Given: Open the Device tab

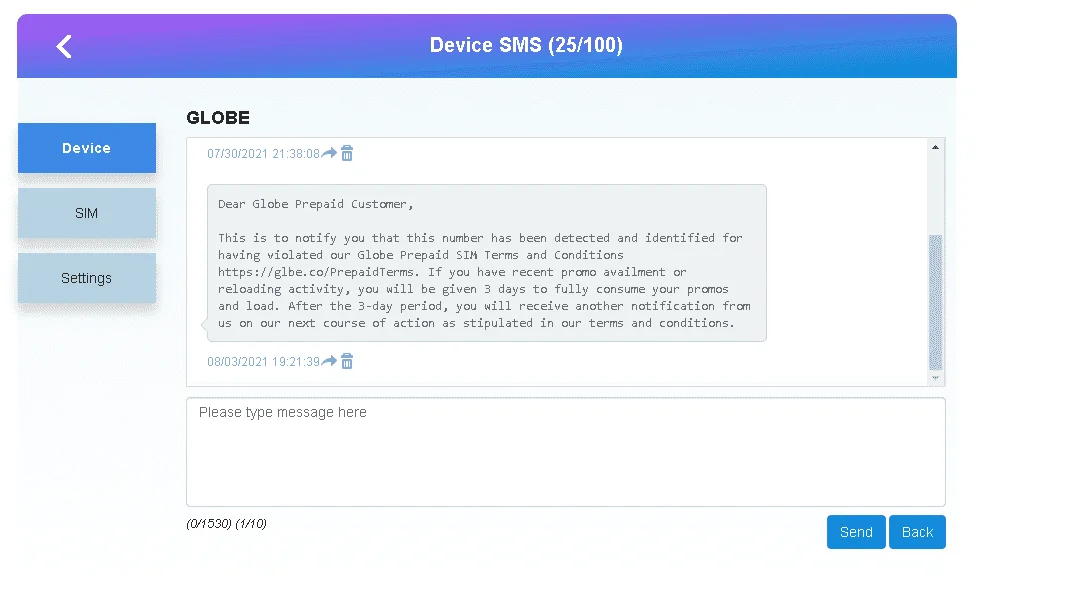Looking at the screenshot, I should (87, 148).
